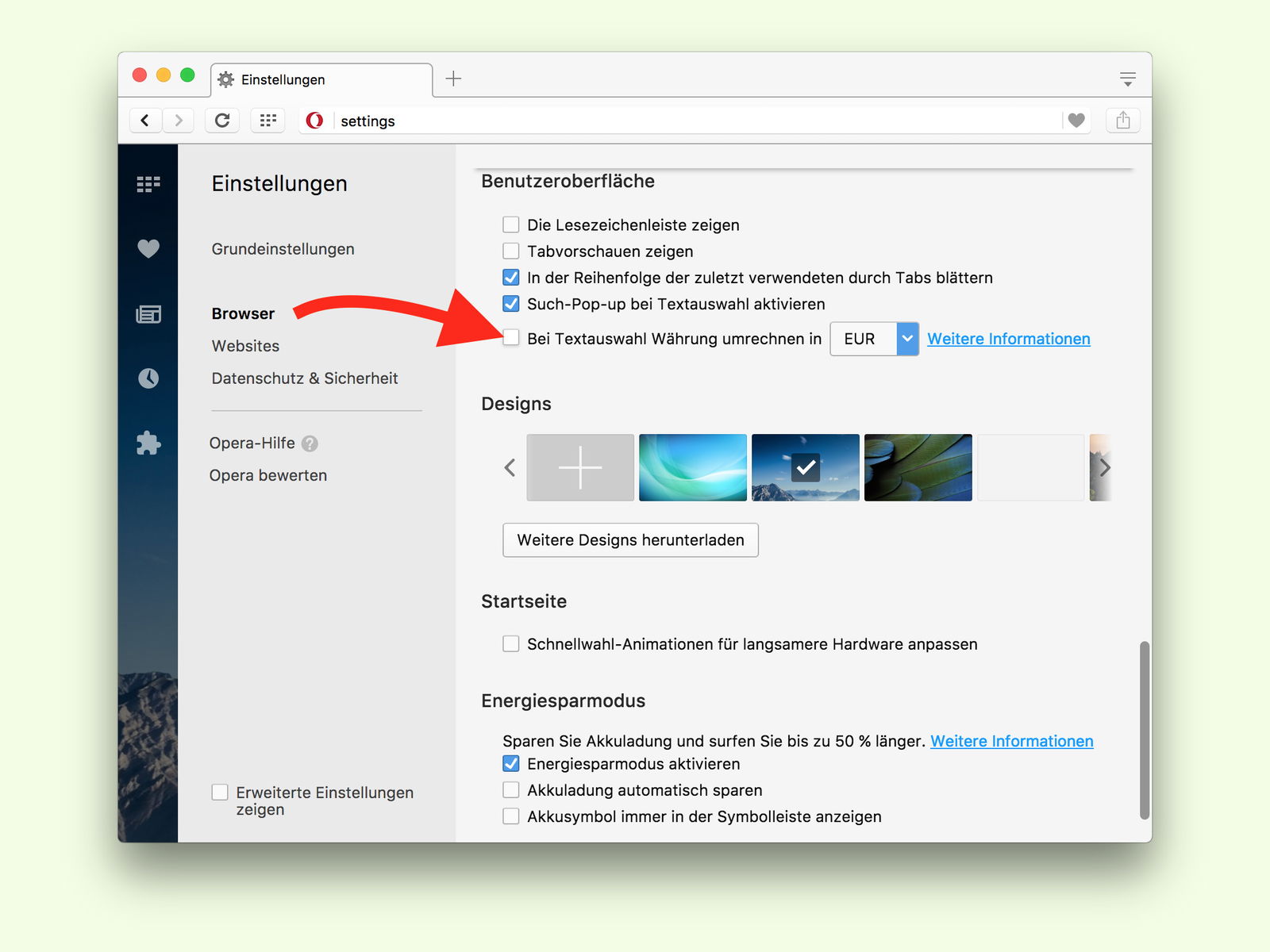Open the News icon in sidebar
1270x952 pixels.
pyautogui.click(x=148, y=314)
